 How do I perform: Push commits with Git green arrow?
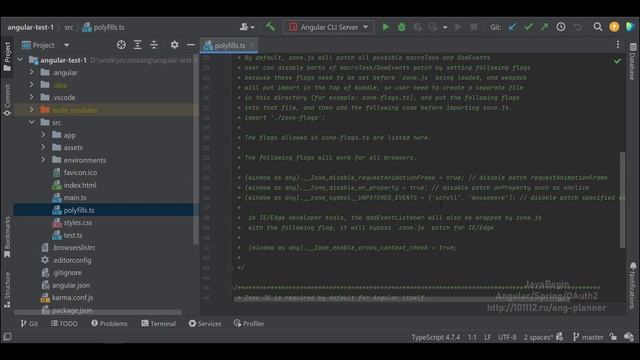point(544,27)
